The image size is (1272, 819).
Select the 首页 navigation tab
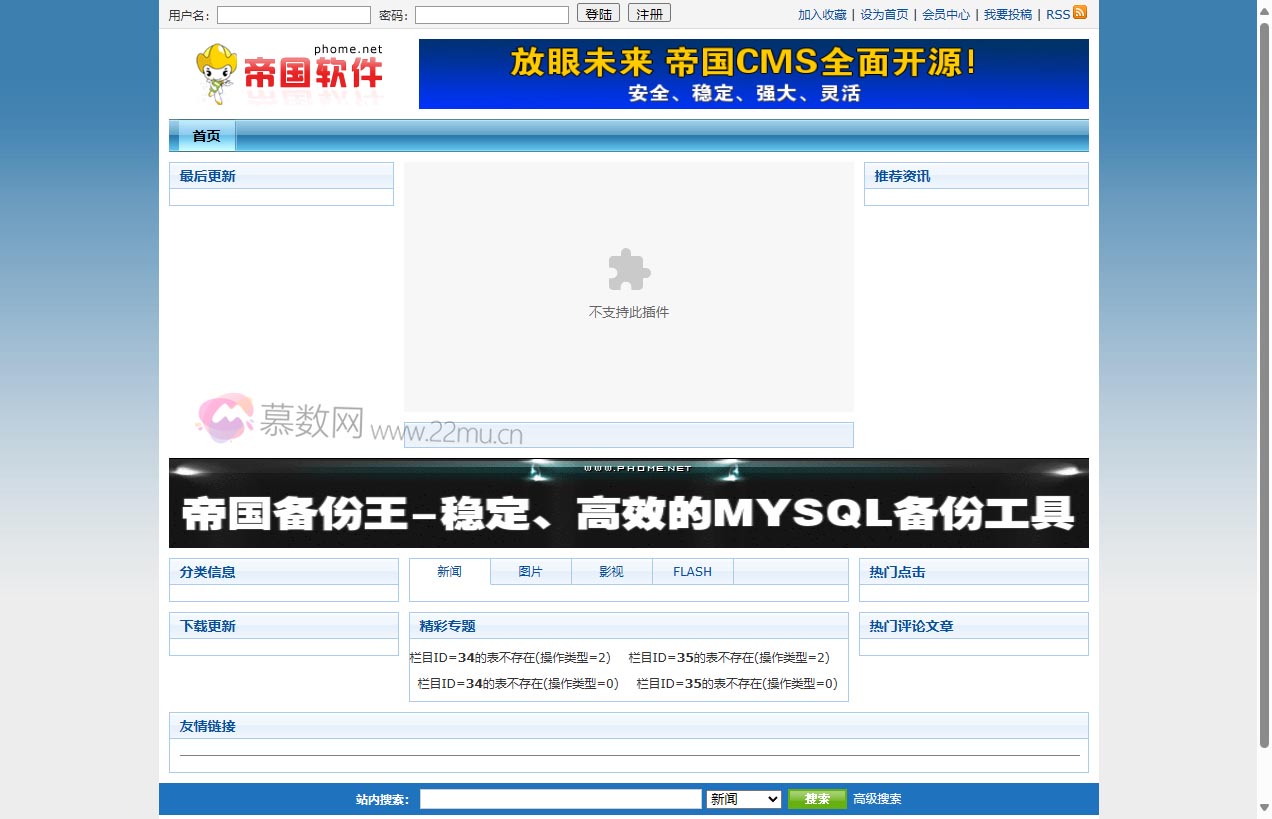point(205,135)
